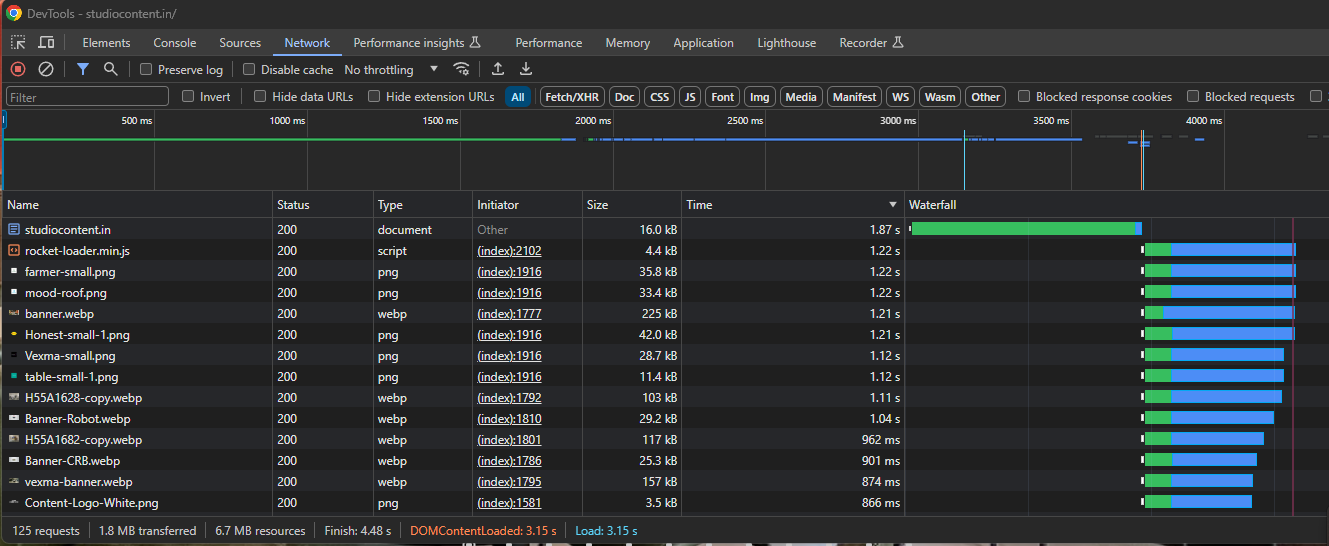Open initiator link (index):1581
Viewport: 1329px width, 546px height.
pyautogui.click(x=509, y=503)
